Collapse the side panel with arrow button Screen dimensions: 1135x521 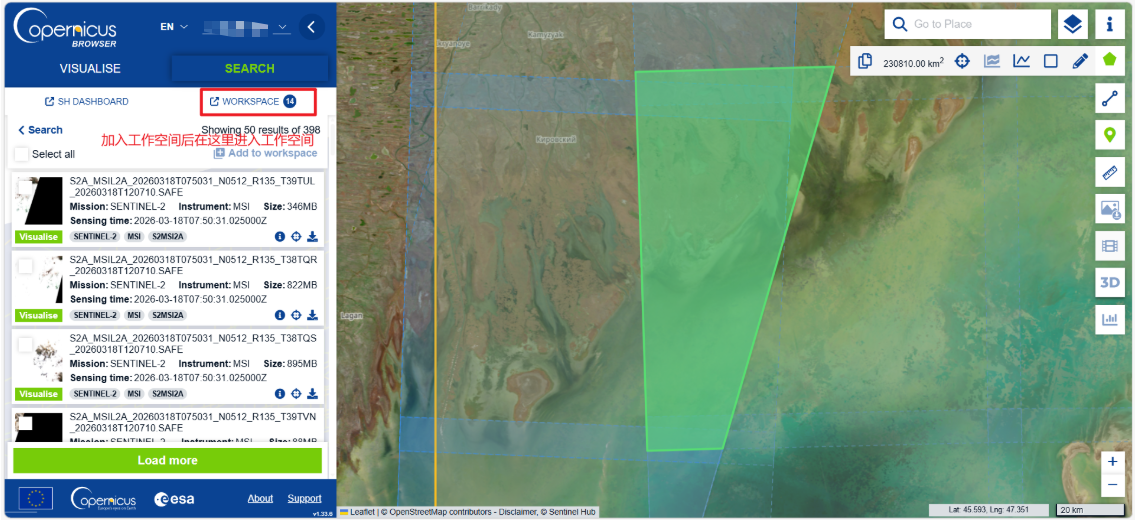311,27
